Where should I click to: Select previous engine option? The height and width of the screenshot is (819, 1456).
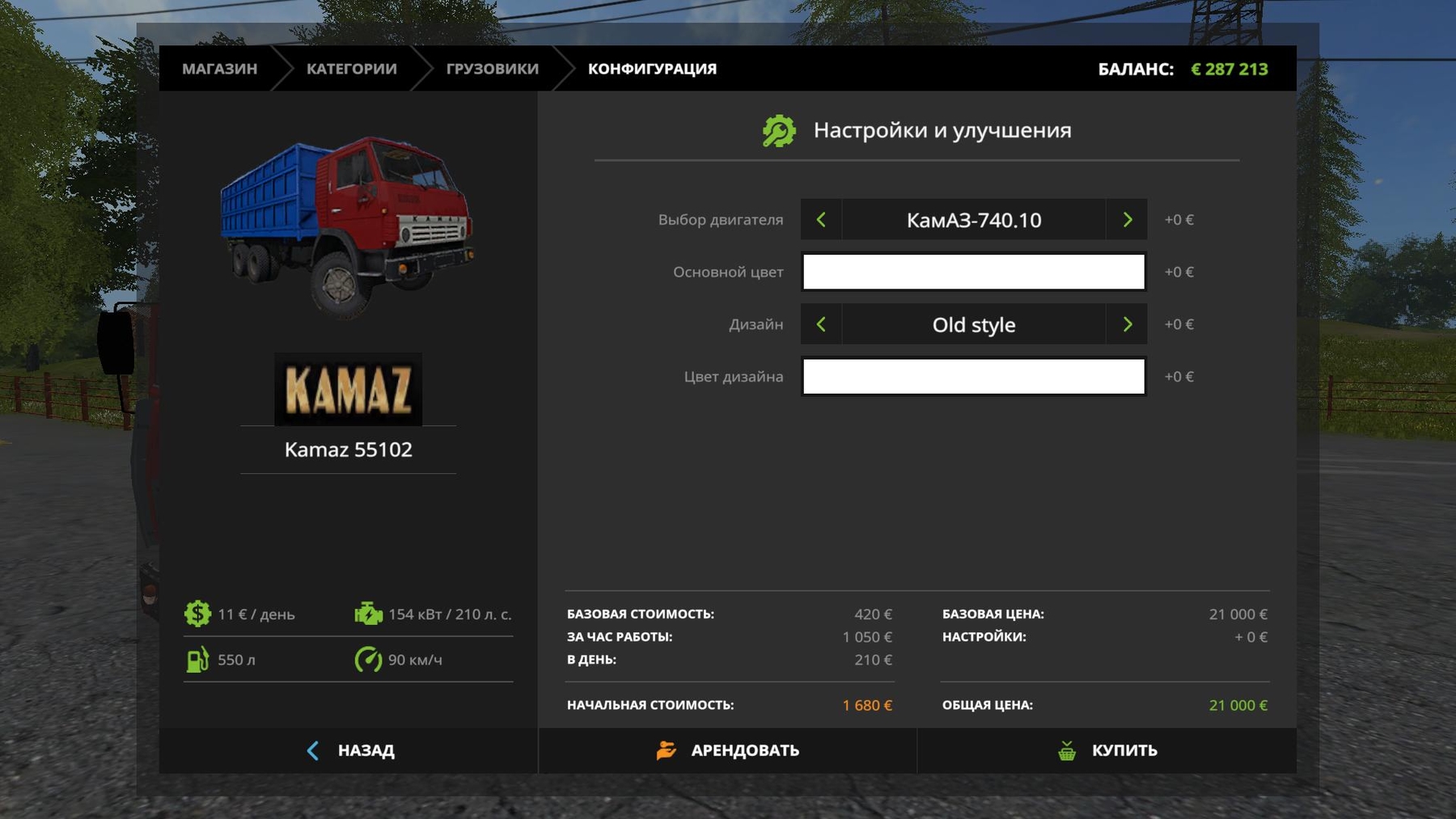(x=821, y=220)
